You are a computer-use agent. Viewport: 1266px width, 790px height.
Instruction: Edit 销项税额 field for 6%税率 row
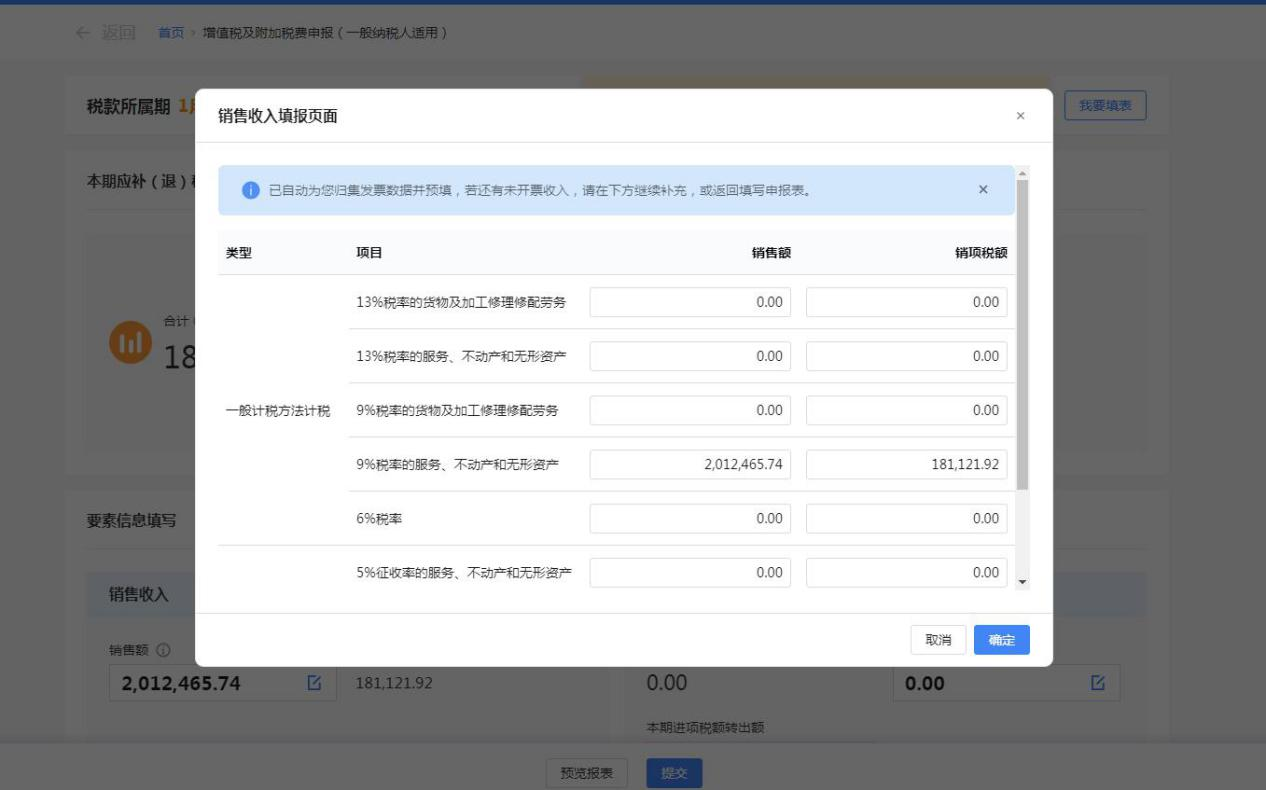tap(906, 518)
